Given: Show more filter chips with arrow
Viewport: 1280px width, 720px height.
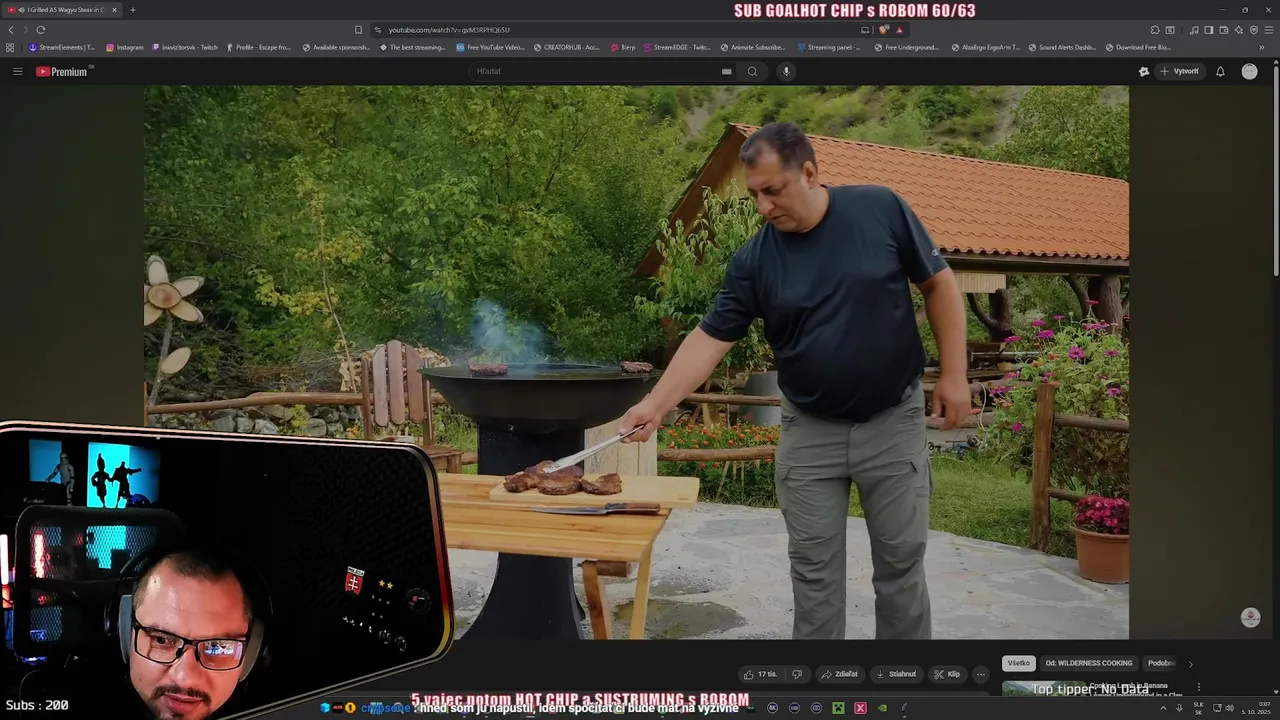Looking at the screenshot, I should 1190,663.
